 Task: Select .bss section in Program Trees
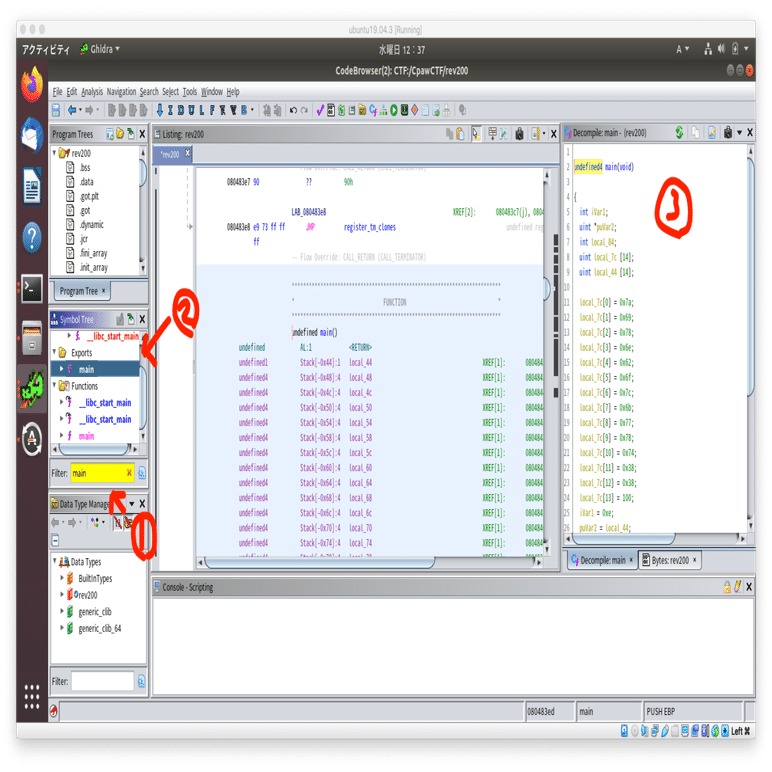(85, 168)
